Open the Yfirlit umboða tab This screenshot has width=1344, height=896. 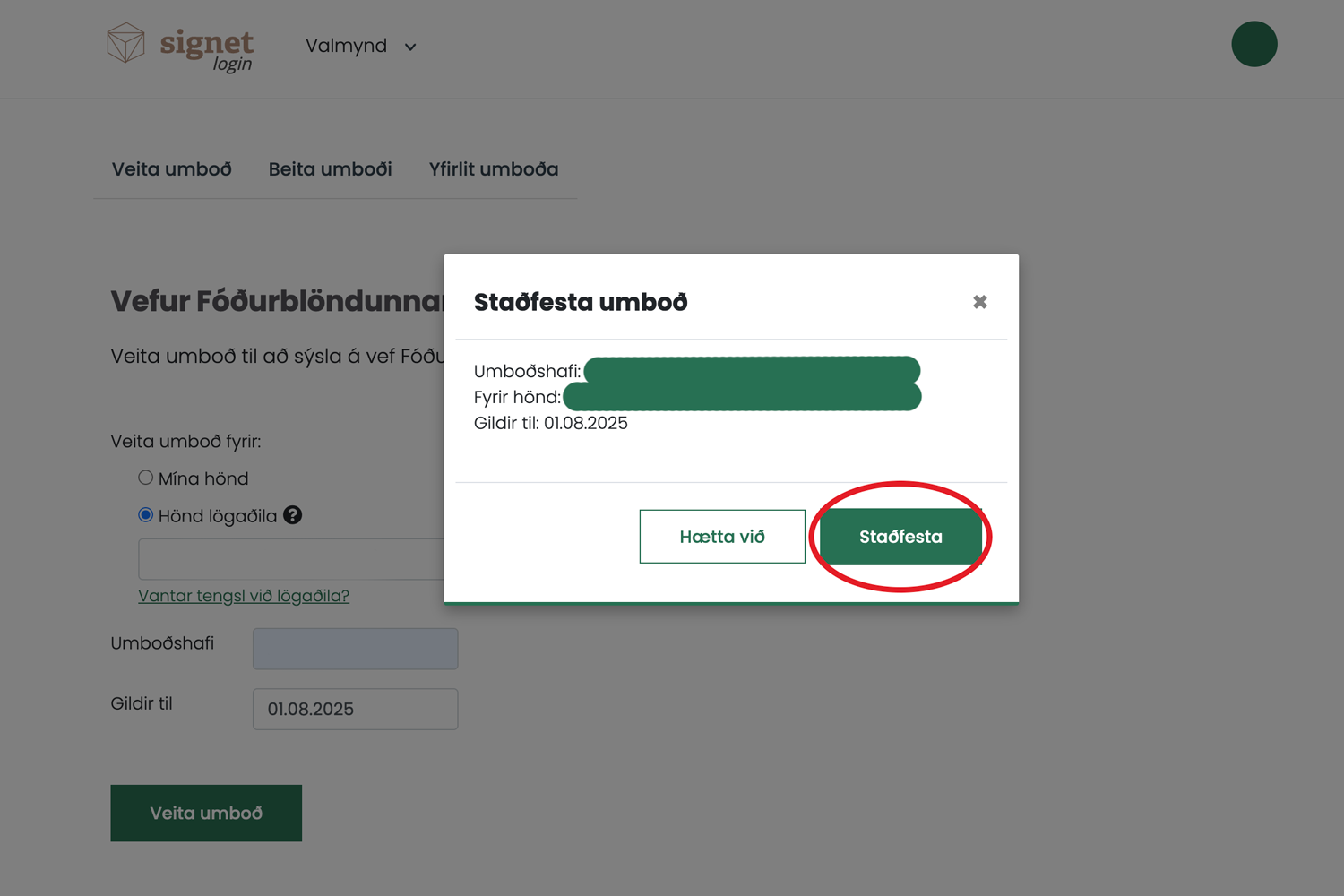(493, 169)
